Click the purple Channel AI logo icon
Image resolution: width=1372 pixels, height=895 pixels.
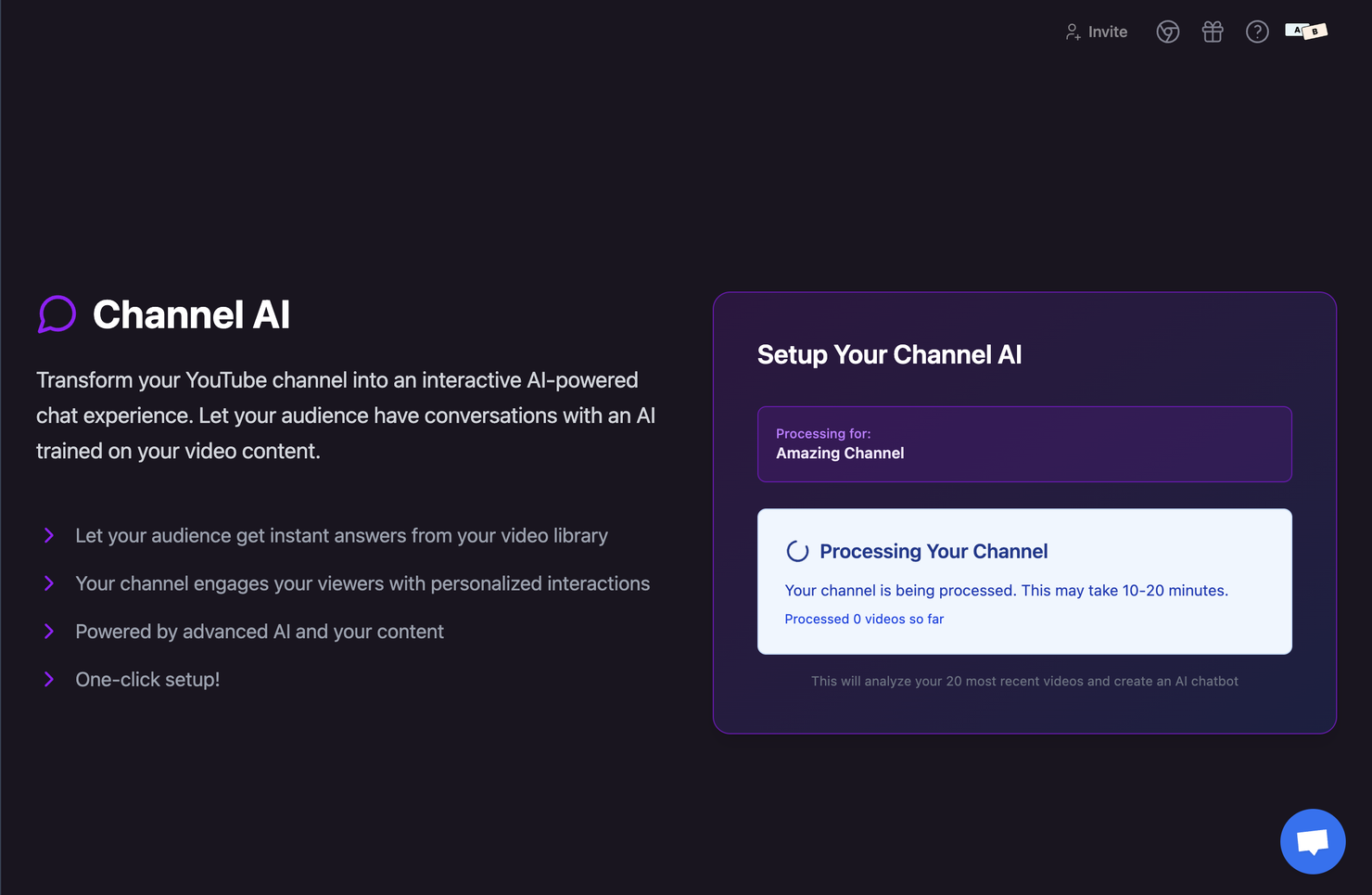coord(57,314)
